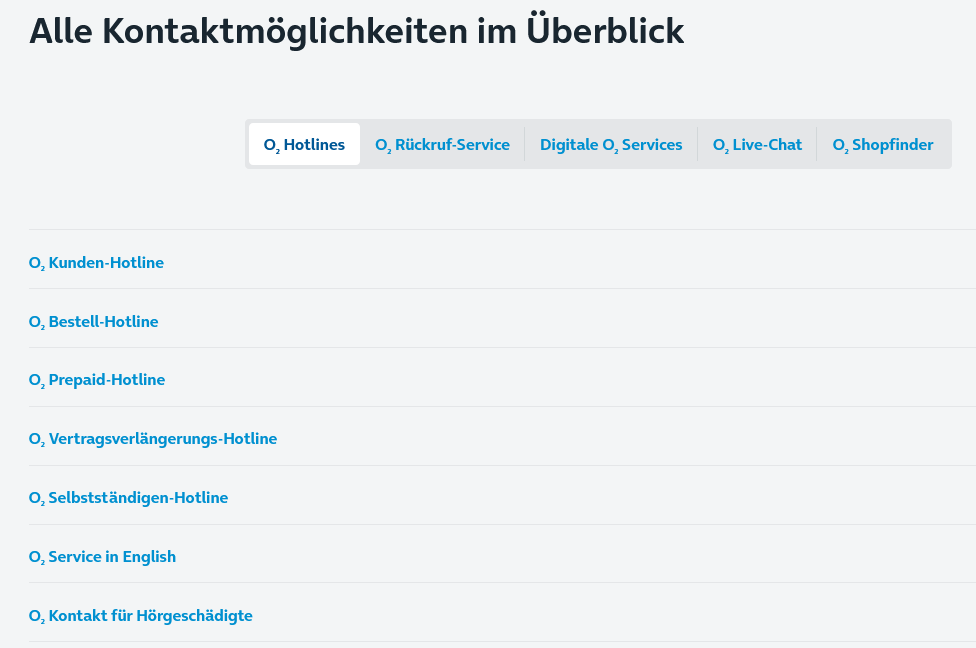Open O2 Kontakt für Hörgeschädigte section

point(502,613)
